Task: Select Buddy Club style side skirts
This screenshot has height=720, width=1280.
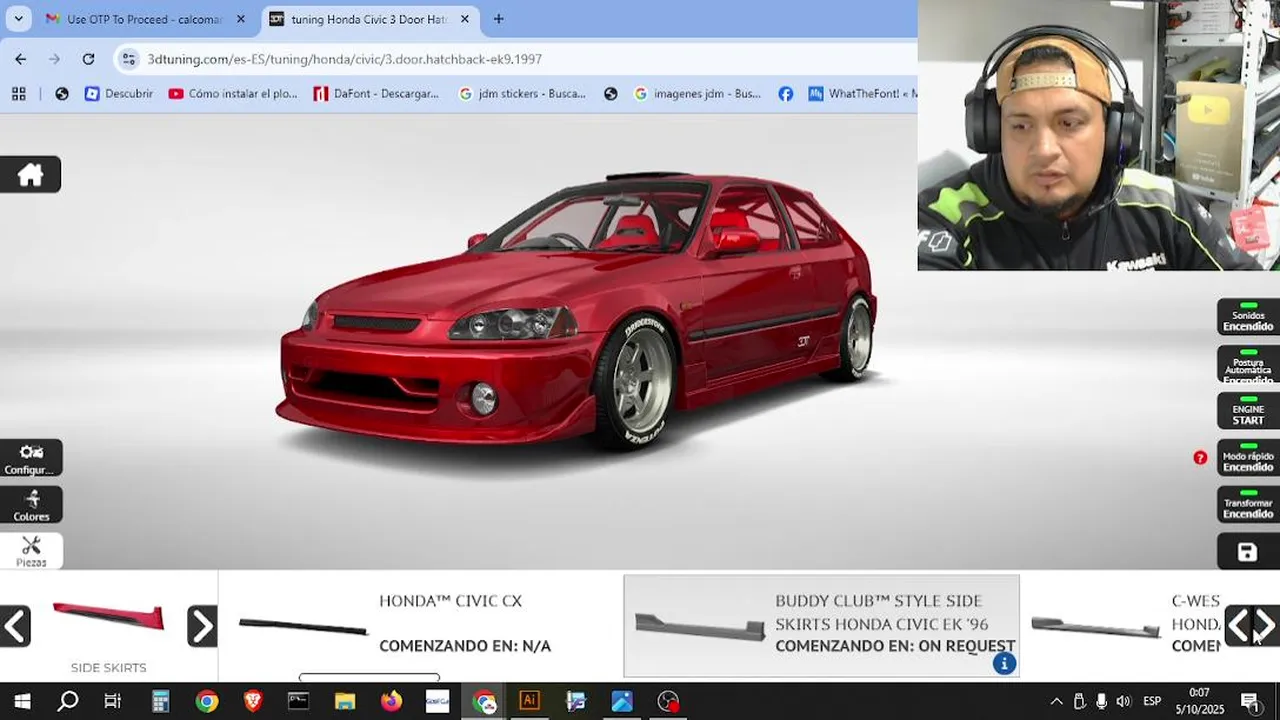Action: (x=821, y=626)
